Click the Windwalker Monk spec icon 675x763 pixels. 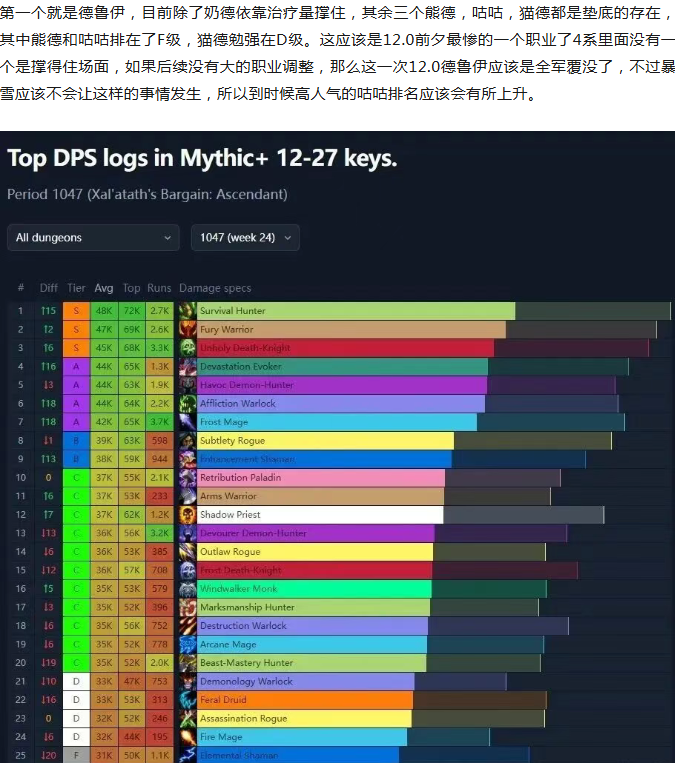click(x=187, y=589)
